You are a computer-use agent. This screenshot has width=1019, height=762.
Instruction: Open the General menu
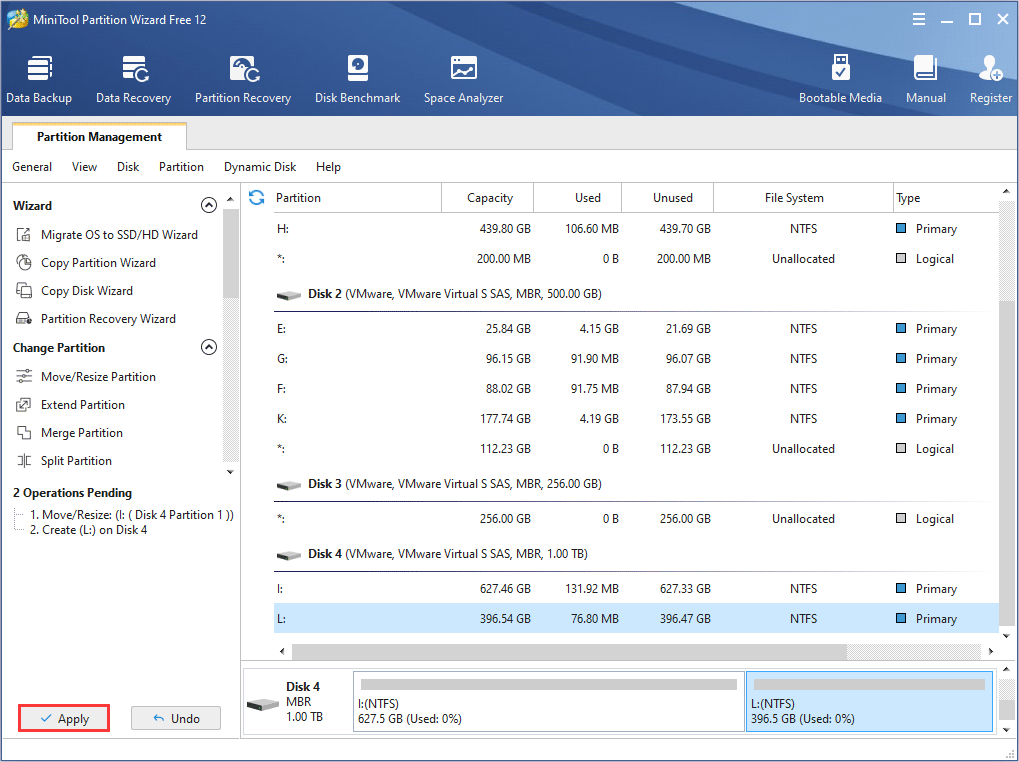tap(32, 167)
